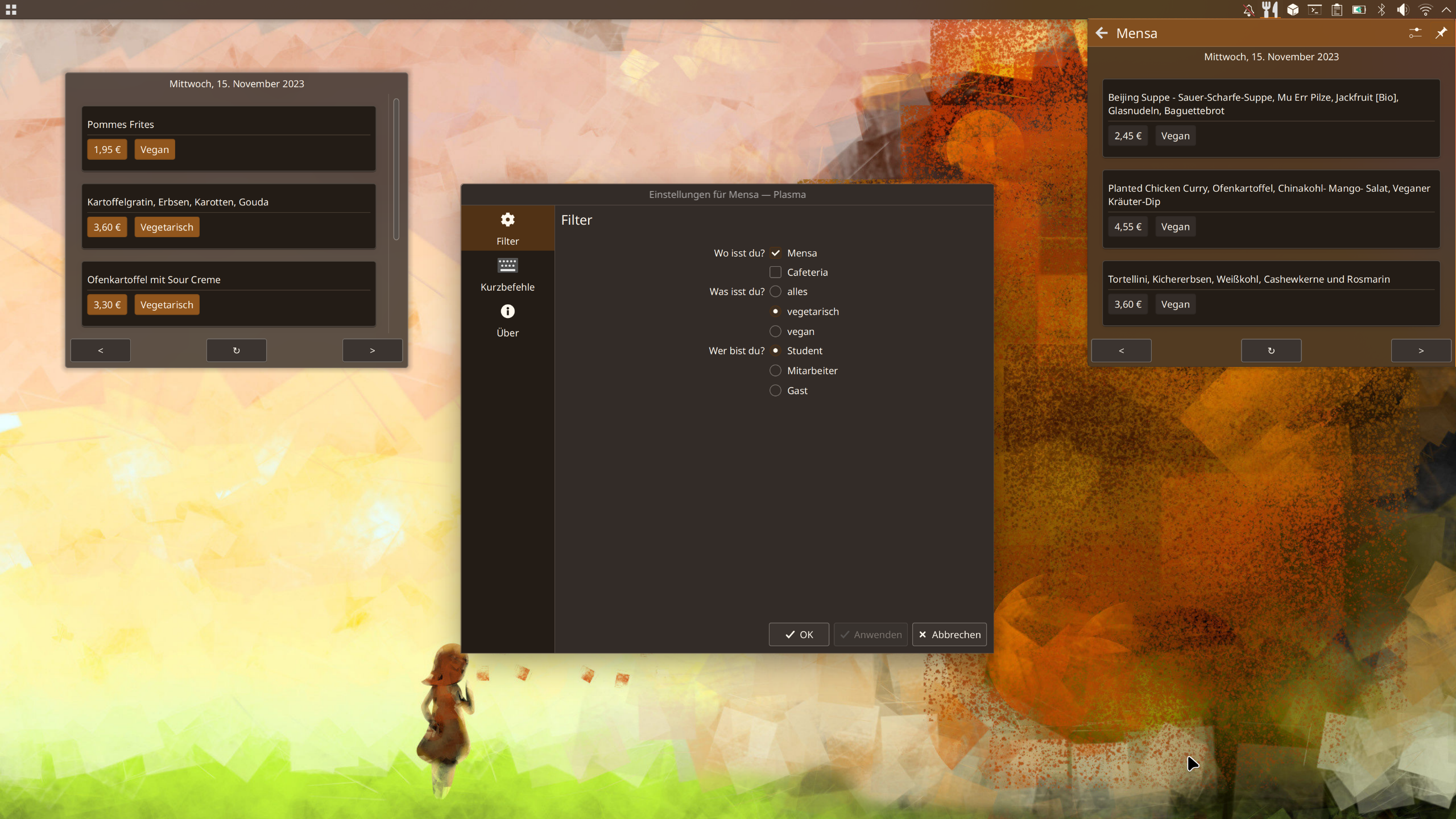Click the date header in desktop widget
Screen dimensions: 1456x819
pos(237,84)
